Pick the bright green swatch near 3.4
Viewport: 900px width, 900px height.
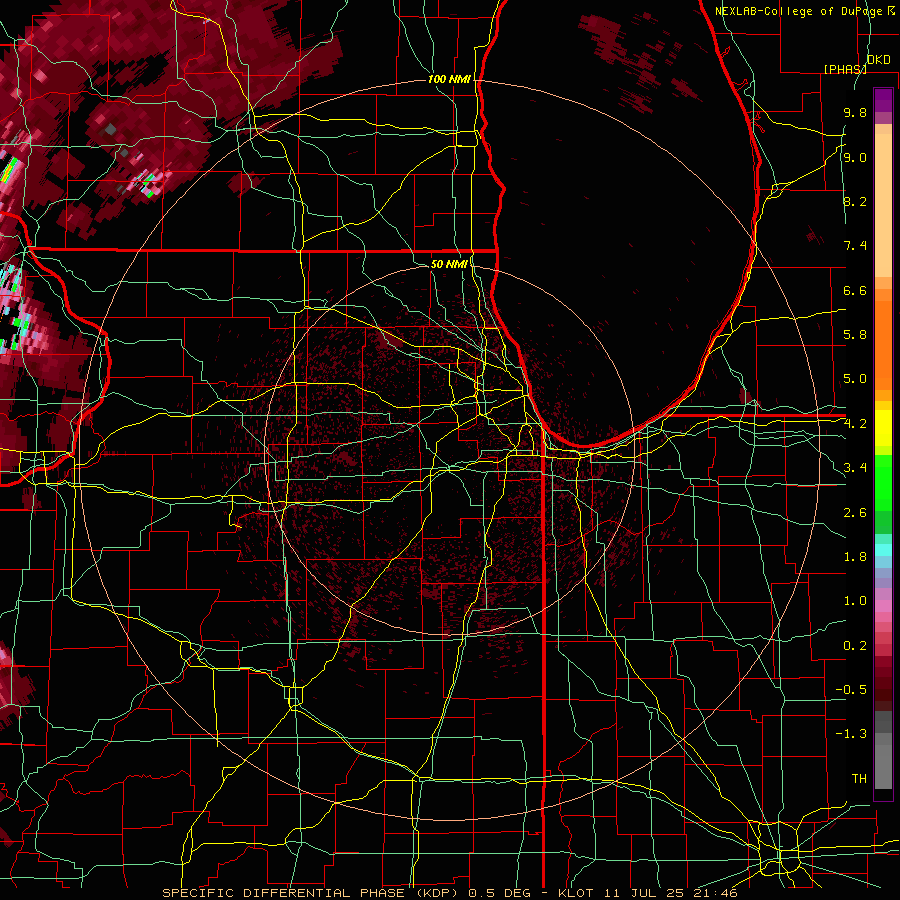click(x=883, y=483)
